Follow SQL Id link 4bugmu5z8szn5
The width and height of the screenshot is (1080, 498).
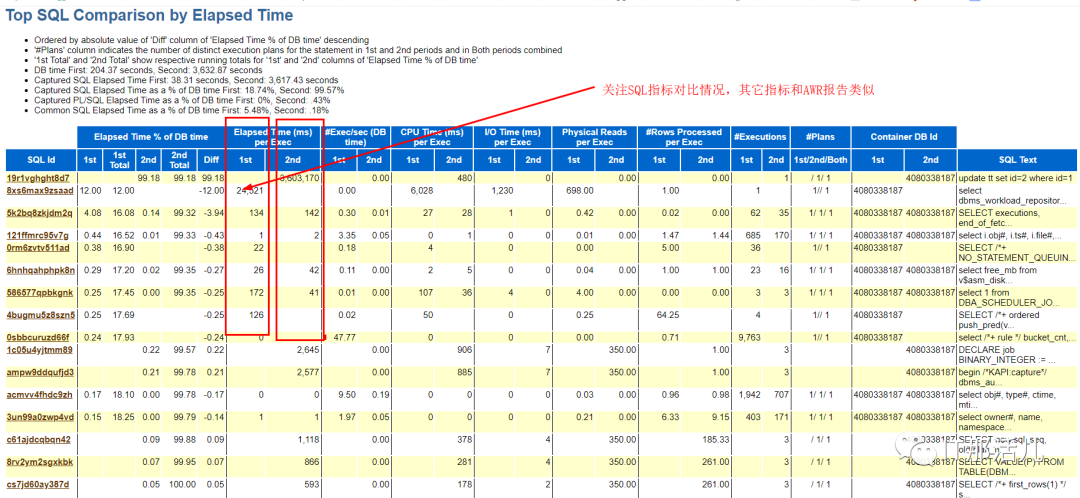point(39,315)
